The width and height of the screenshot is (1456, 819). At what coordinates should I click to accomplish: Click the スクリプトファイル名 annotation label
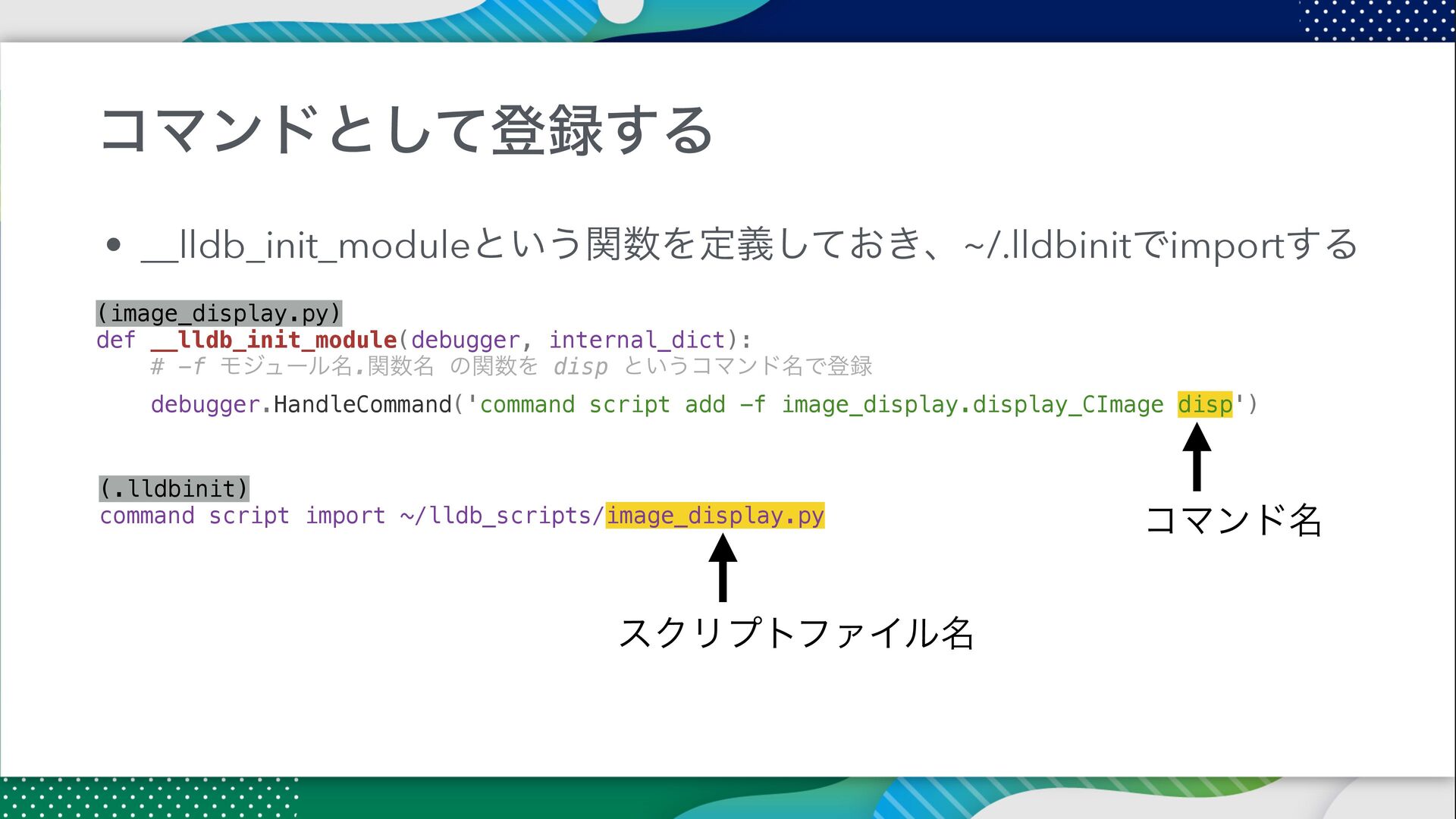[x=795, y=632]
